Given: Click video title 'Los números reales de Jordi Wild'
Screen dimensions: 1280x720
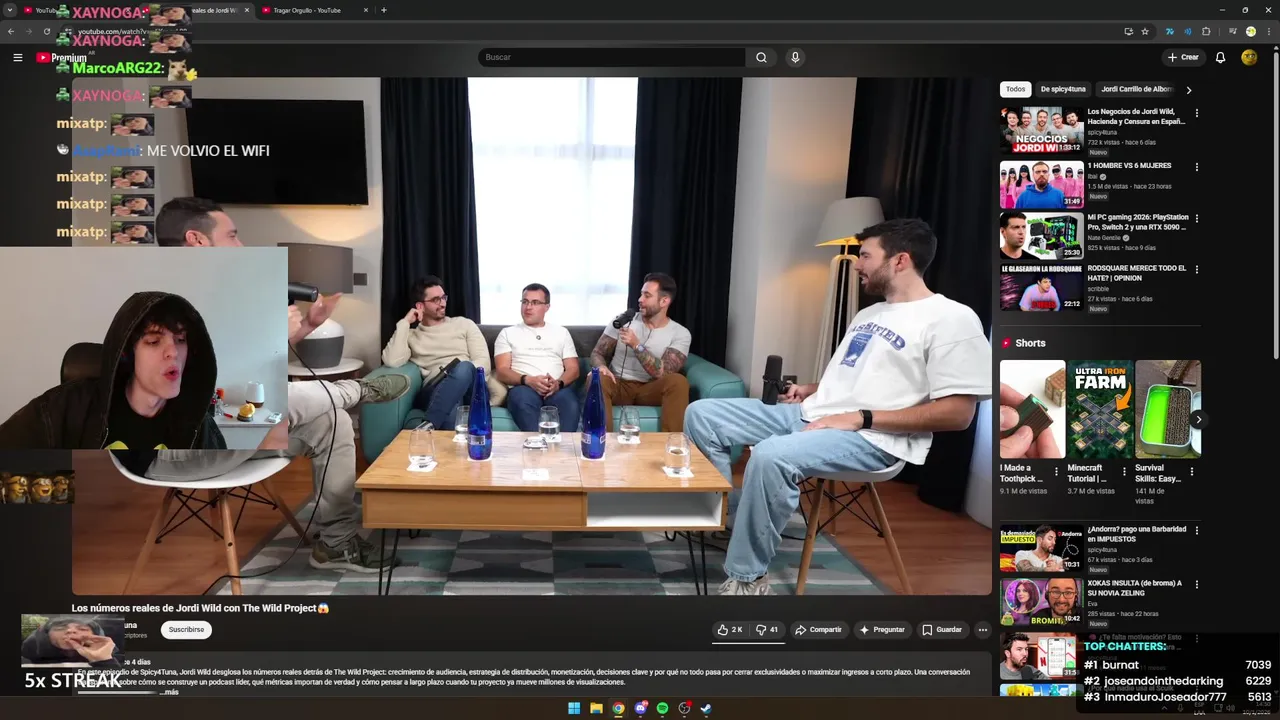Looking at the screenshot, I should pyautogui.click(x=200, y=608).
